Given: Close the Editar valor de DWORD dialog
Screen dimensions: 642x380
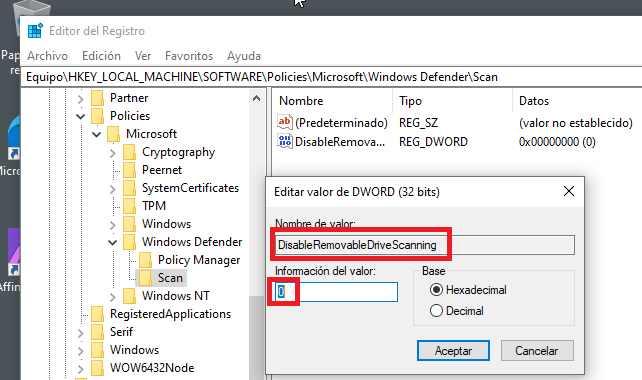Looking at the screenshot, I should [x=569, y=191].
